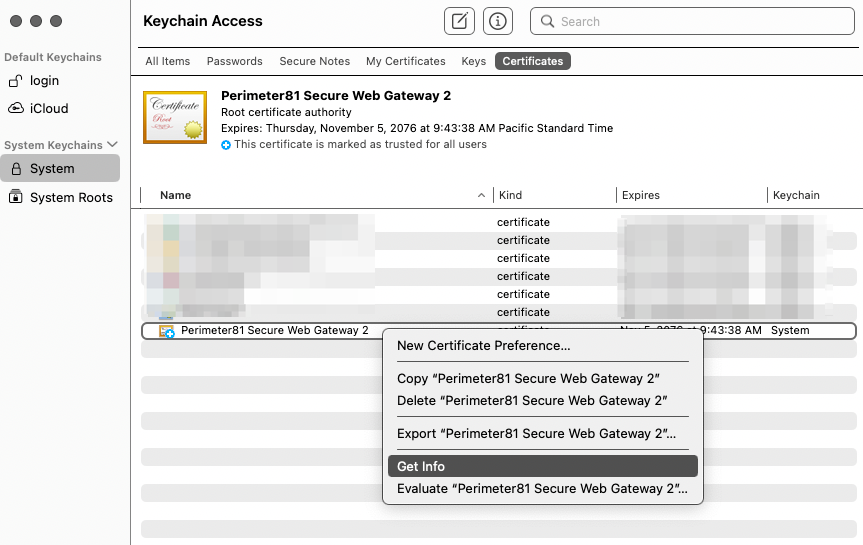Click the System Roots keychain icon

coord(16,197)
